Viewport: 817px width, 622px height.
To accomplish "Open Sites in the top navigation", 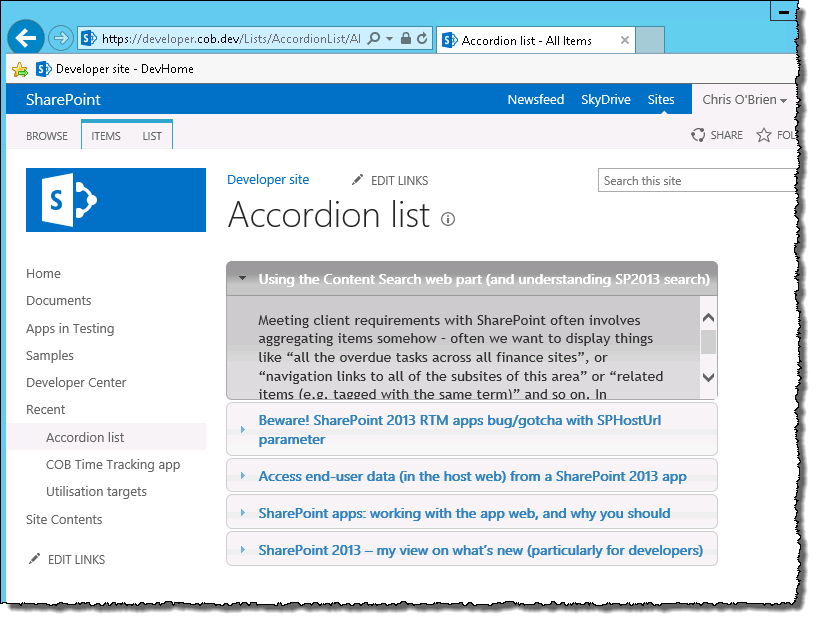I will pyautogui.click(x=661, y=99).
